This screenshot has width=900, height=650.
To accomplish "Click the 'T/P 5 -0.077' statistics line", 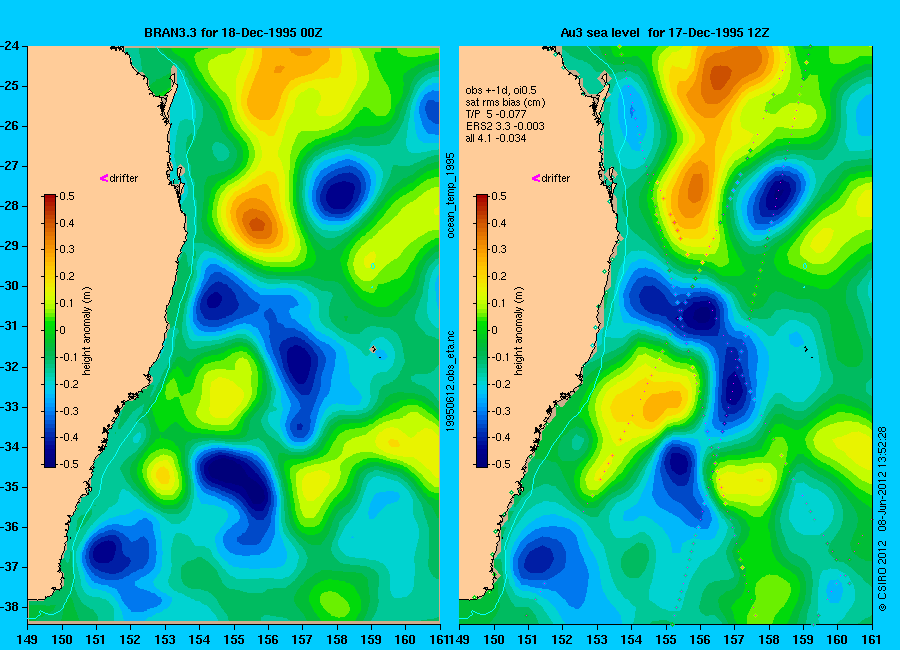I will [x=496, y=114].
